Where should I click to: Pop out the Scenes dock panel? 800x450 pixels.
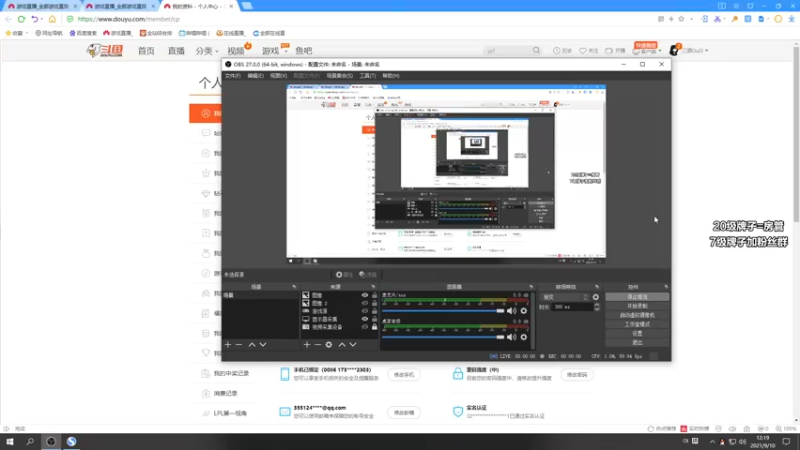(294, 287)
